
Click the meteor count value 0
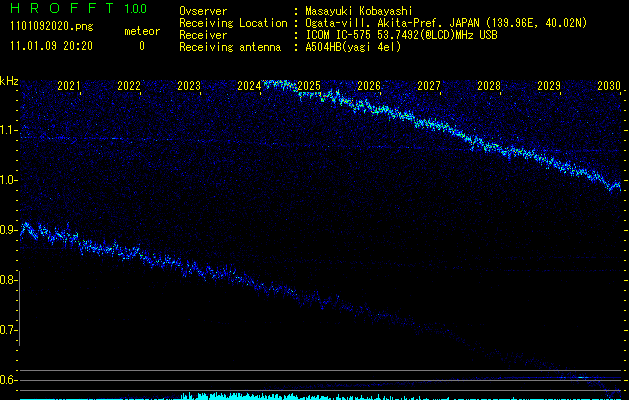[142, 46]
